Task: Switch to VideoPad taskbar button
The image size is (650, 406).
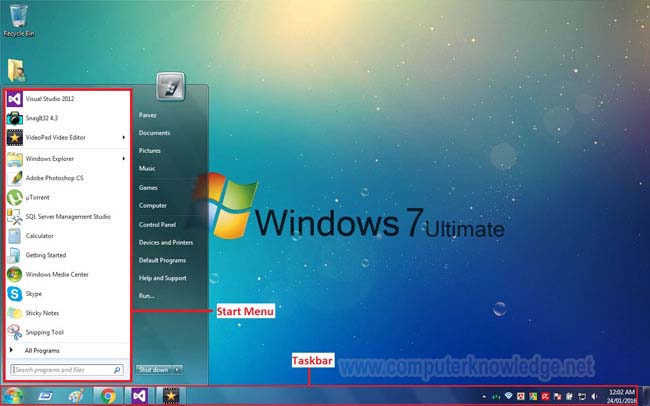Action: (170, 396)
